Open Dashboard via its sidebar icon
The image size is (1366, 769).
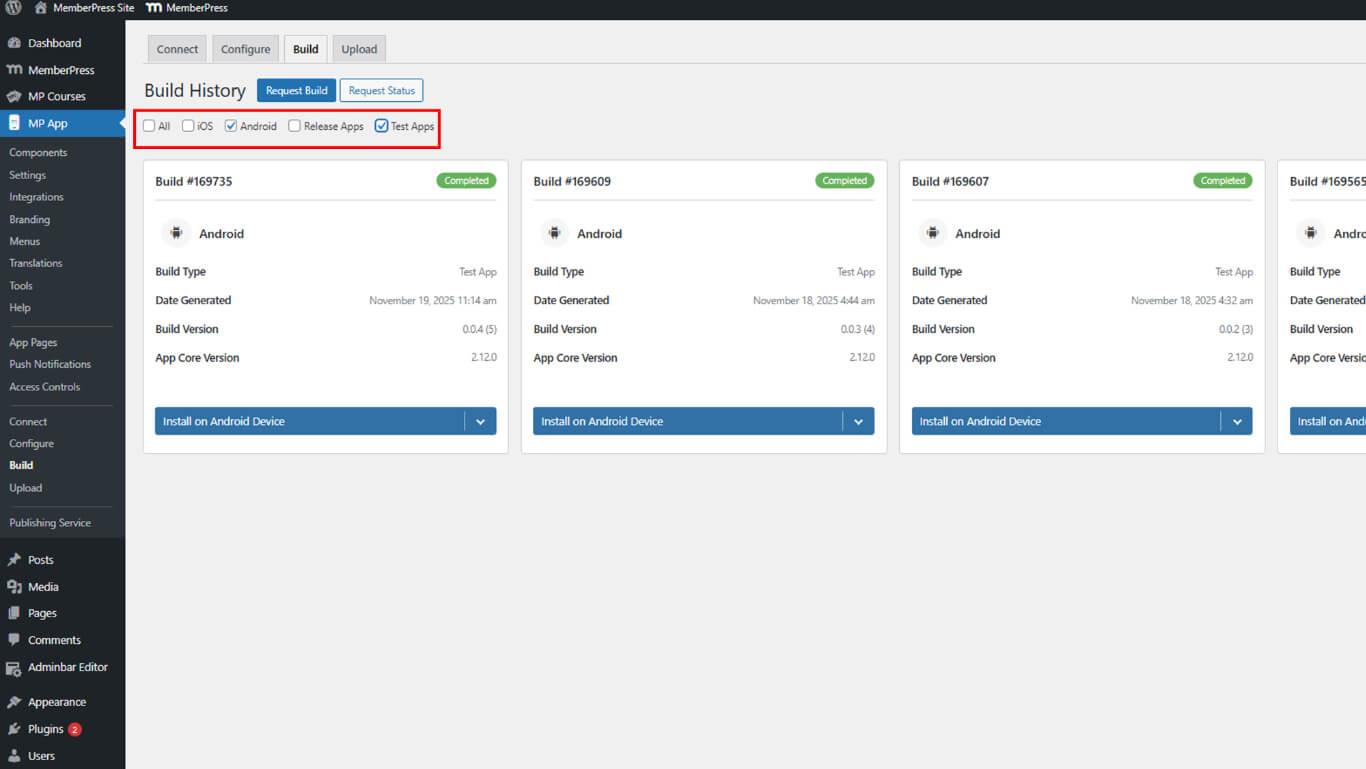tap(14, 43)
